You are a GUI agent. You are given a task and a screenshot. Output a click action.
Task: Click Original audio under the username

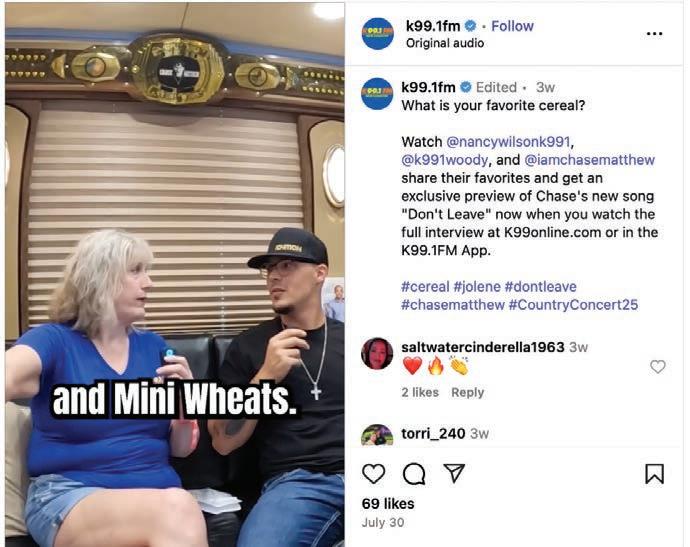click(x=445, y=43)
